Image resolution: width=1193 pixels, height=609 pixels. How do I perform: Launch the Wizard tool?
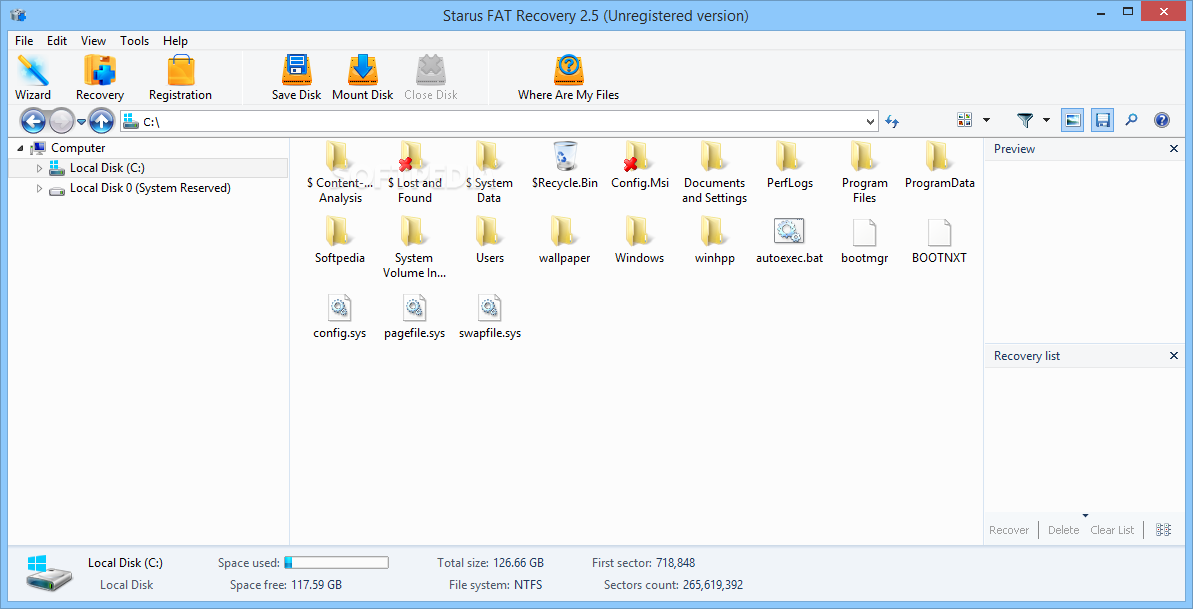coord(33,78)
